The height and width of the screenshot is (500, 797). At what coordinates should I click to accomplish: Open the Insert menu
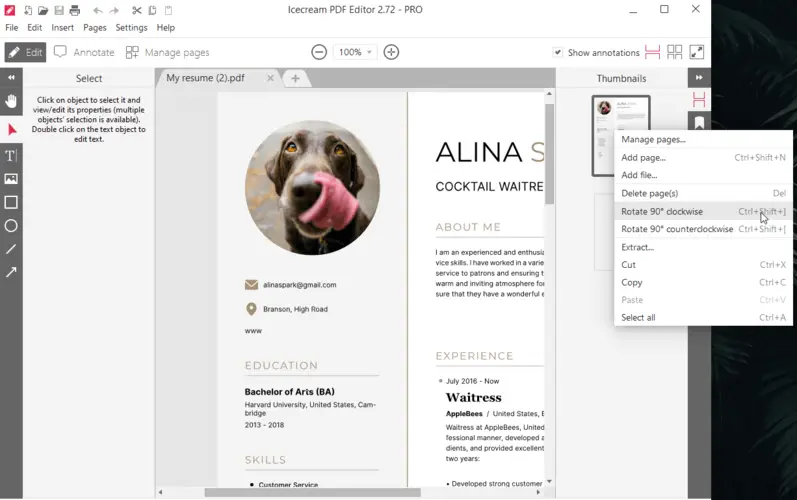pyautogui.click(x=63, y=27)
